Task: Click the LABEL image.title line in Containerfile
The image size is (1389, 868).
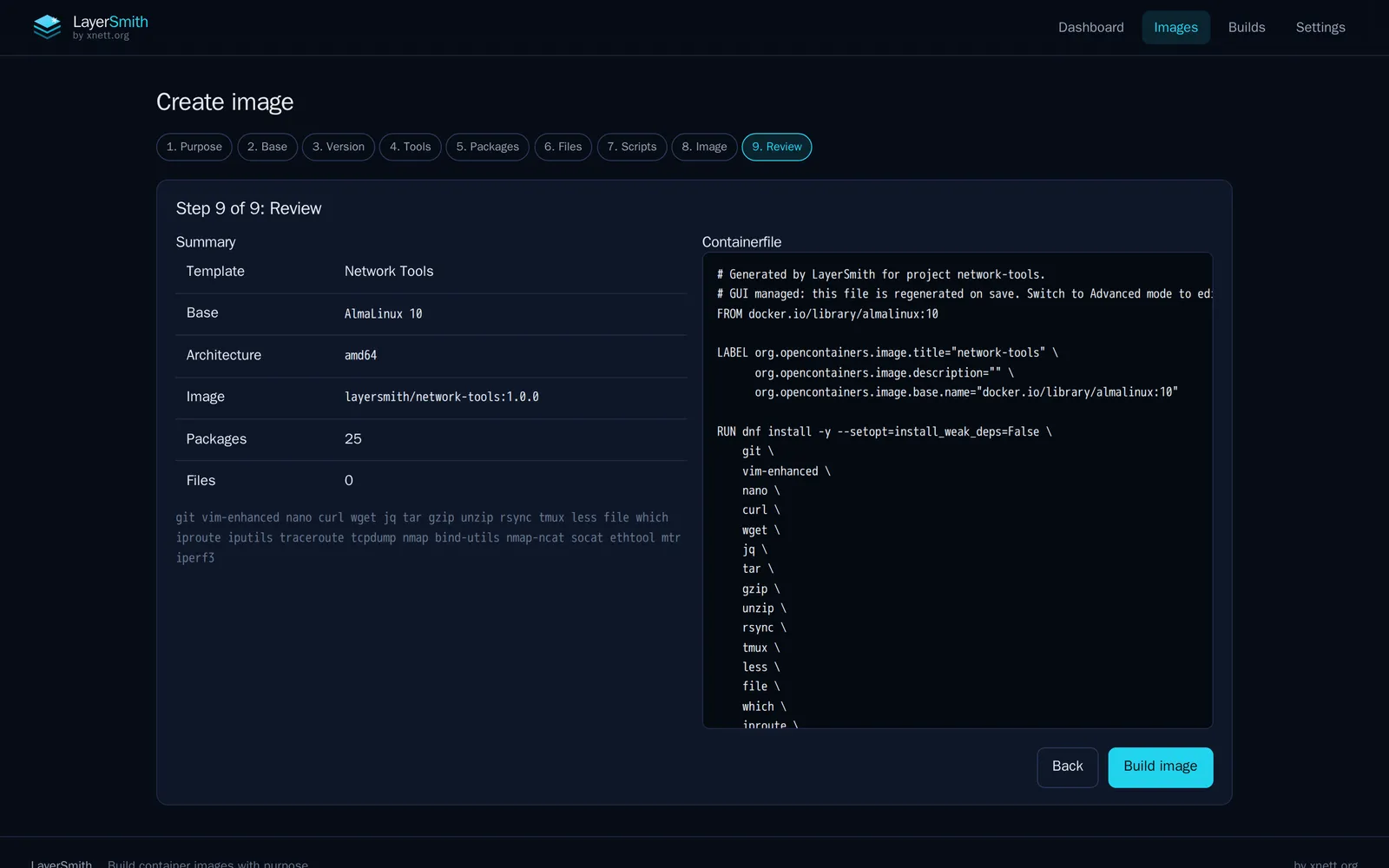Action: click(887, 353)
